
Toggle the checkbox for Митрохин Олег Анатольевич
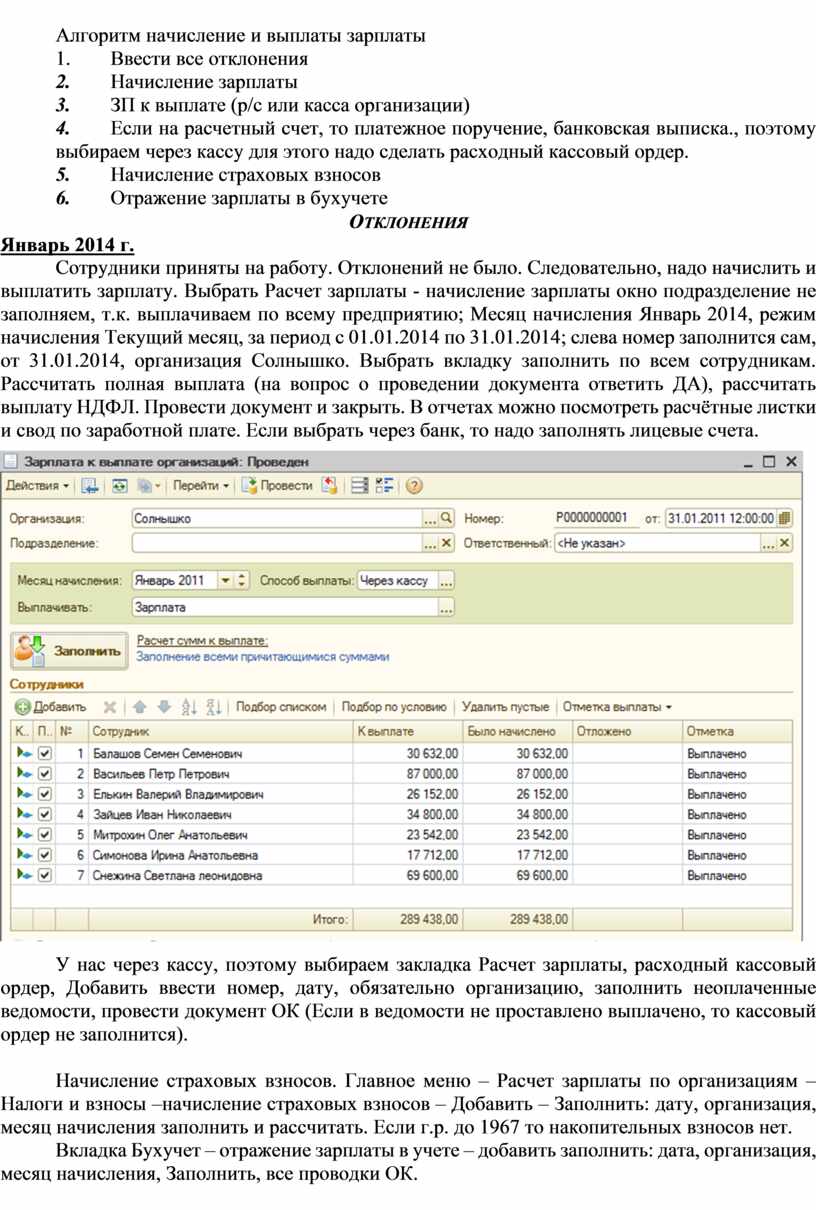tap(44, 834)
